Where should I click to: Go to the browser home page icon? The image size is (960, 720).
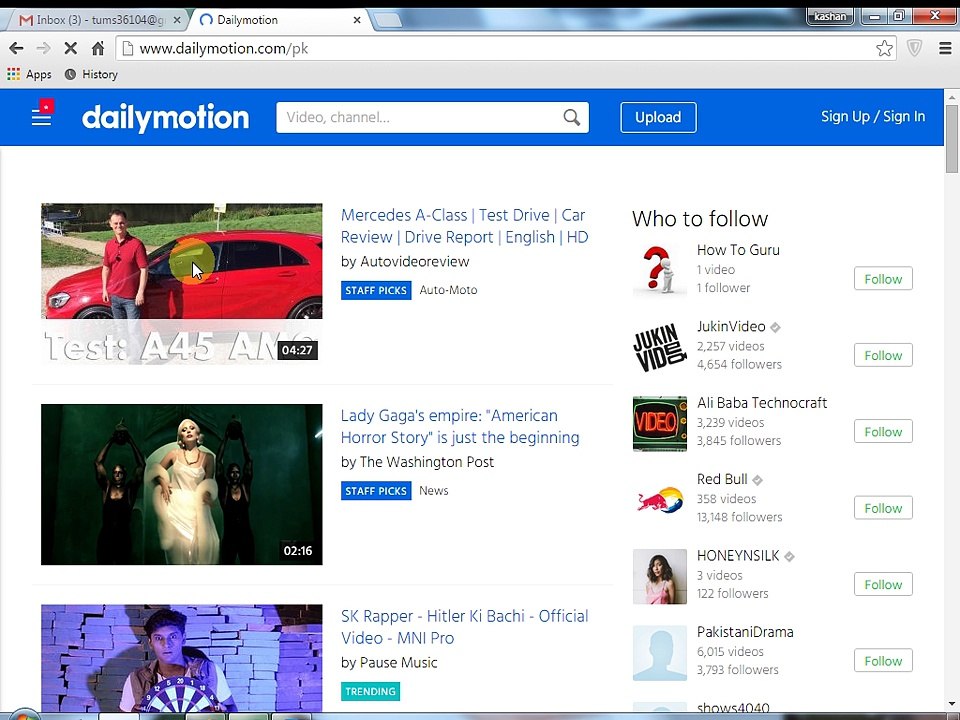[98, 48]
